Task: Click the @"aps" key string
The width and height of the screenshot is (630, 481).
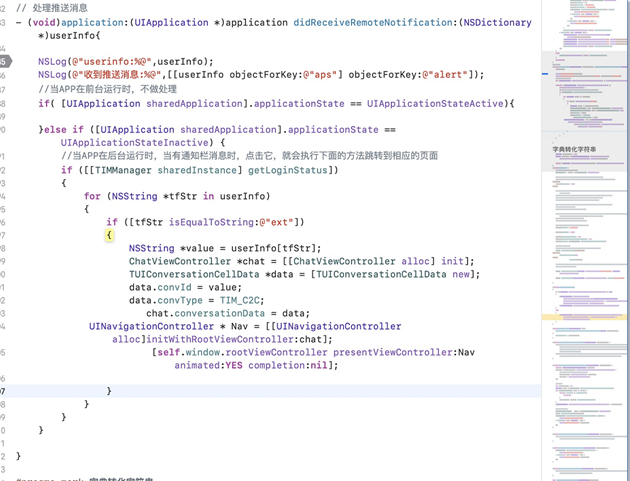Action: 320,75
